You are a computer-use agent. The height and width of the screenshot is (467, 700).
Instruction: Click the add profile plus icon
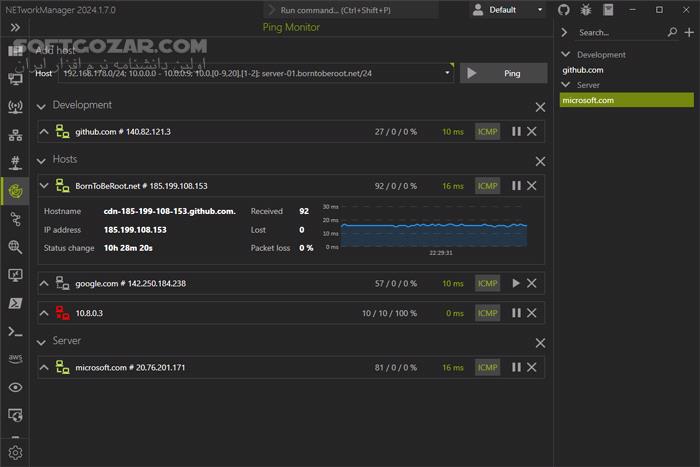tap(689, 33)
